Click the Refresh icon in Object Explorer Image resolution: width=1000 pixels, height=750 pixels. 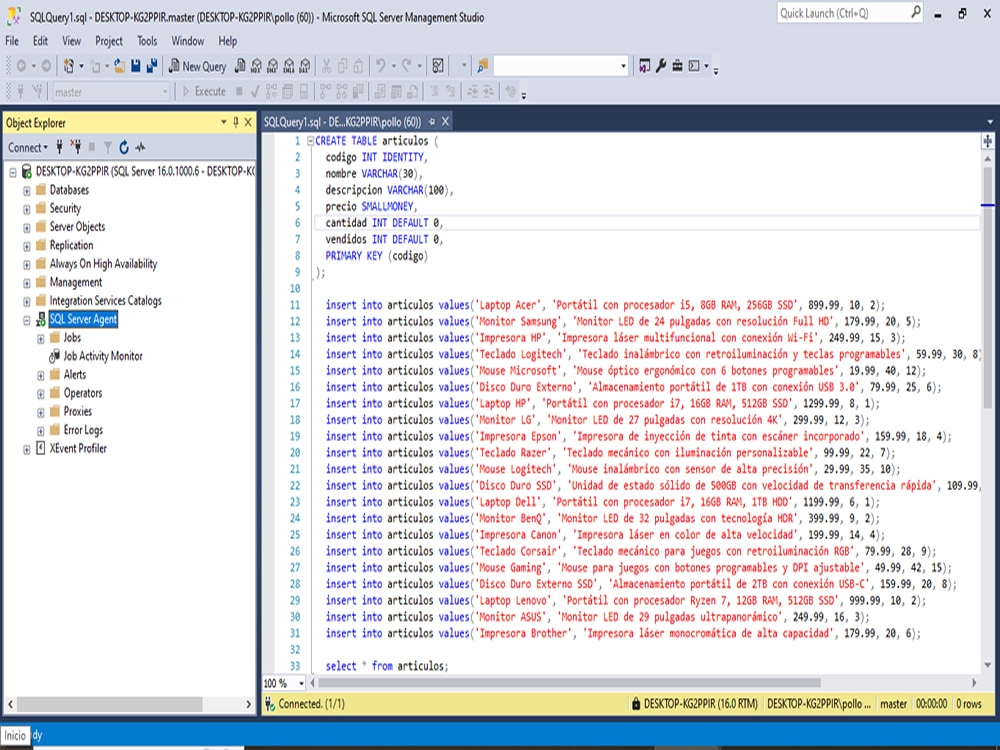point(124,148)
